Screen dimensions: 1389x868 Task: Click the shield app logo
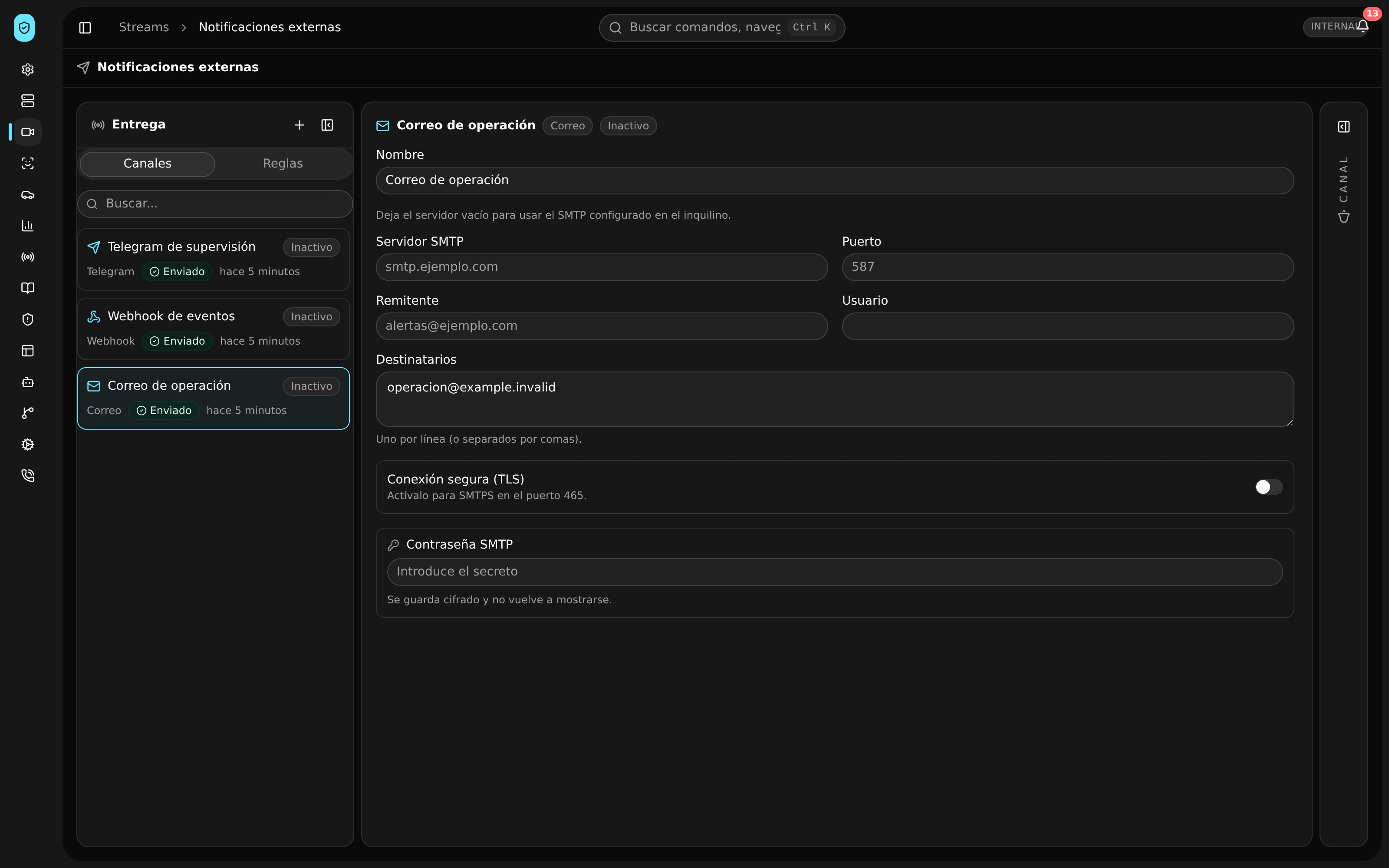click(x=24, y=27)
